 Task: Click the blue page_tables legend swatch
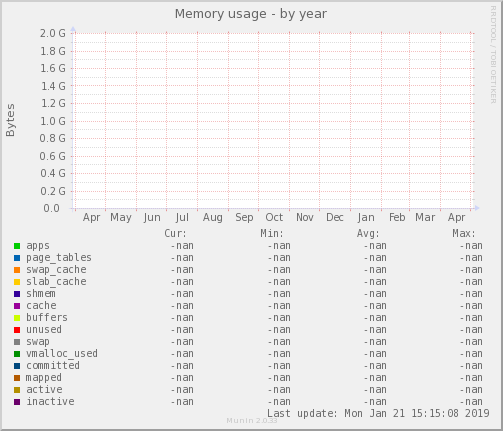click(17, 258)
